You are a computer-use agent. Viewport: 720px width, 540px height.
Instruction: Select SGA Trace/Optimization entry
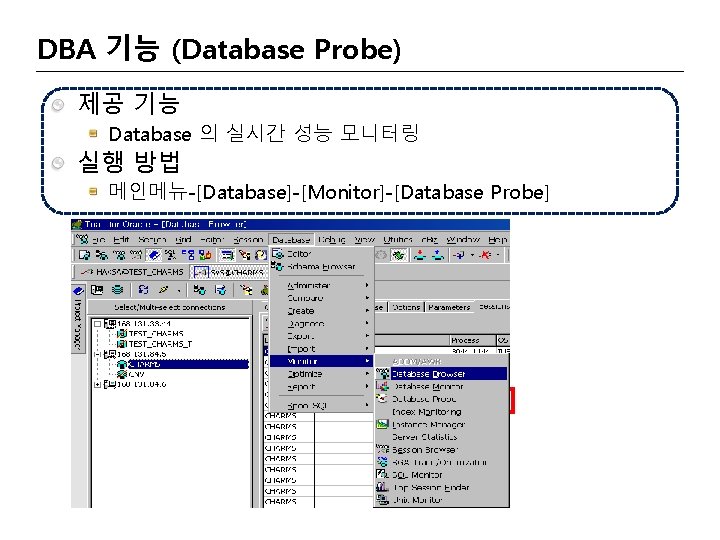tap(441, 462)
